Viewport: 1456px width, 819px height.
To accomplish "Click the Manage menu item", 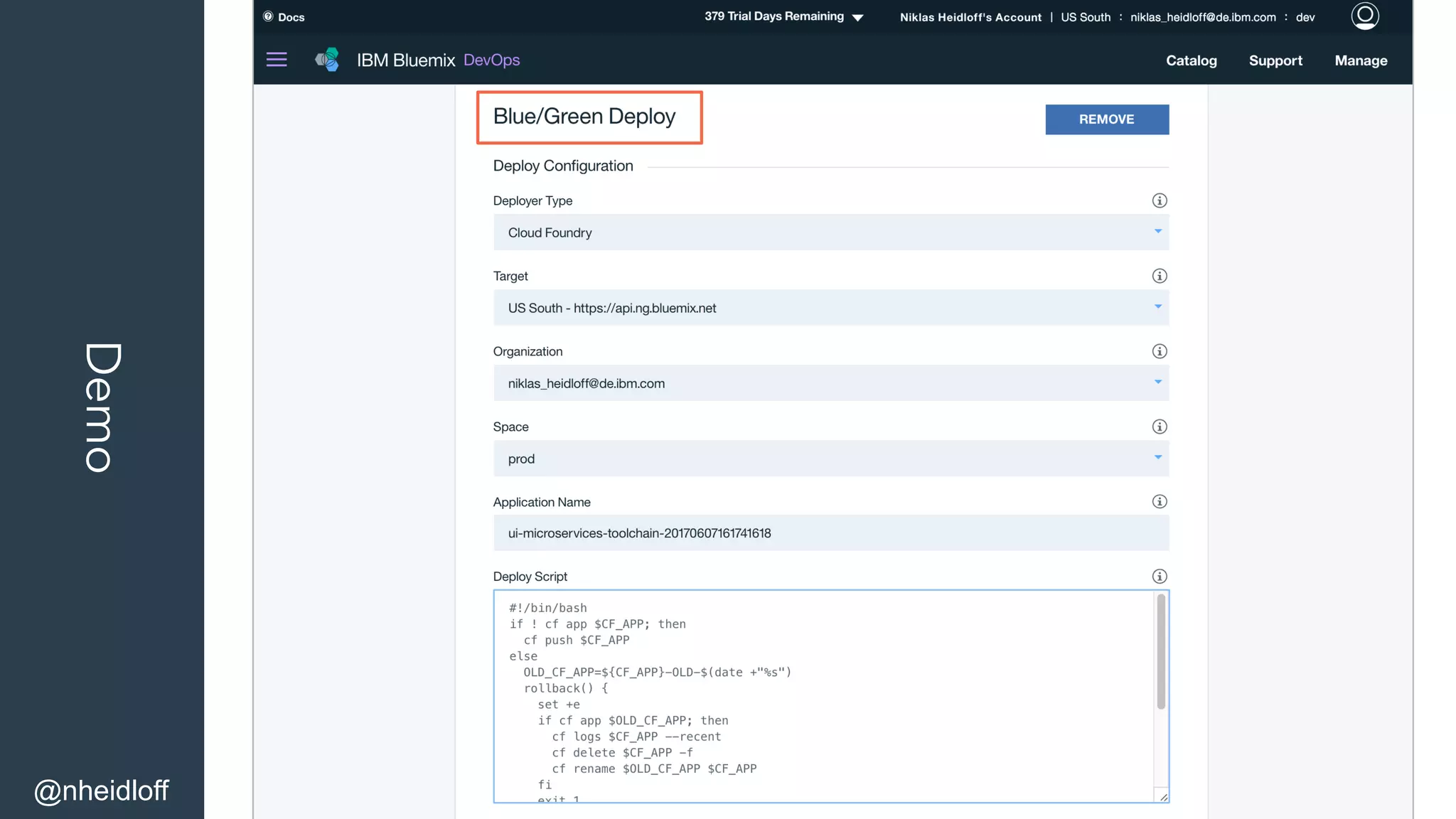I will [1361, 60].
